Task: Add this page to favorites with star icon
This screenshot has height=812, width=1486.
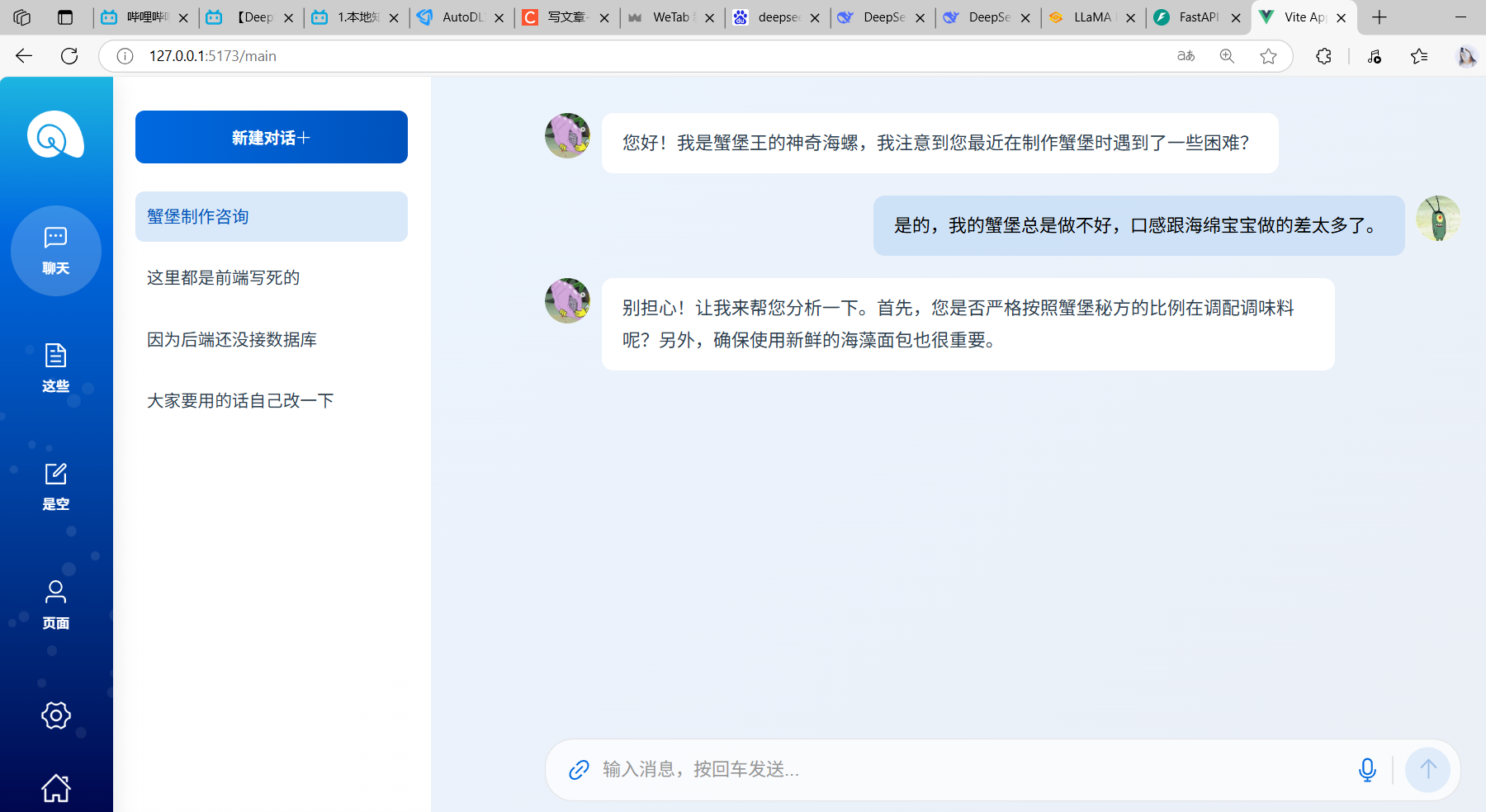Action: pos(1268,56)
